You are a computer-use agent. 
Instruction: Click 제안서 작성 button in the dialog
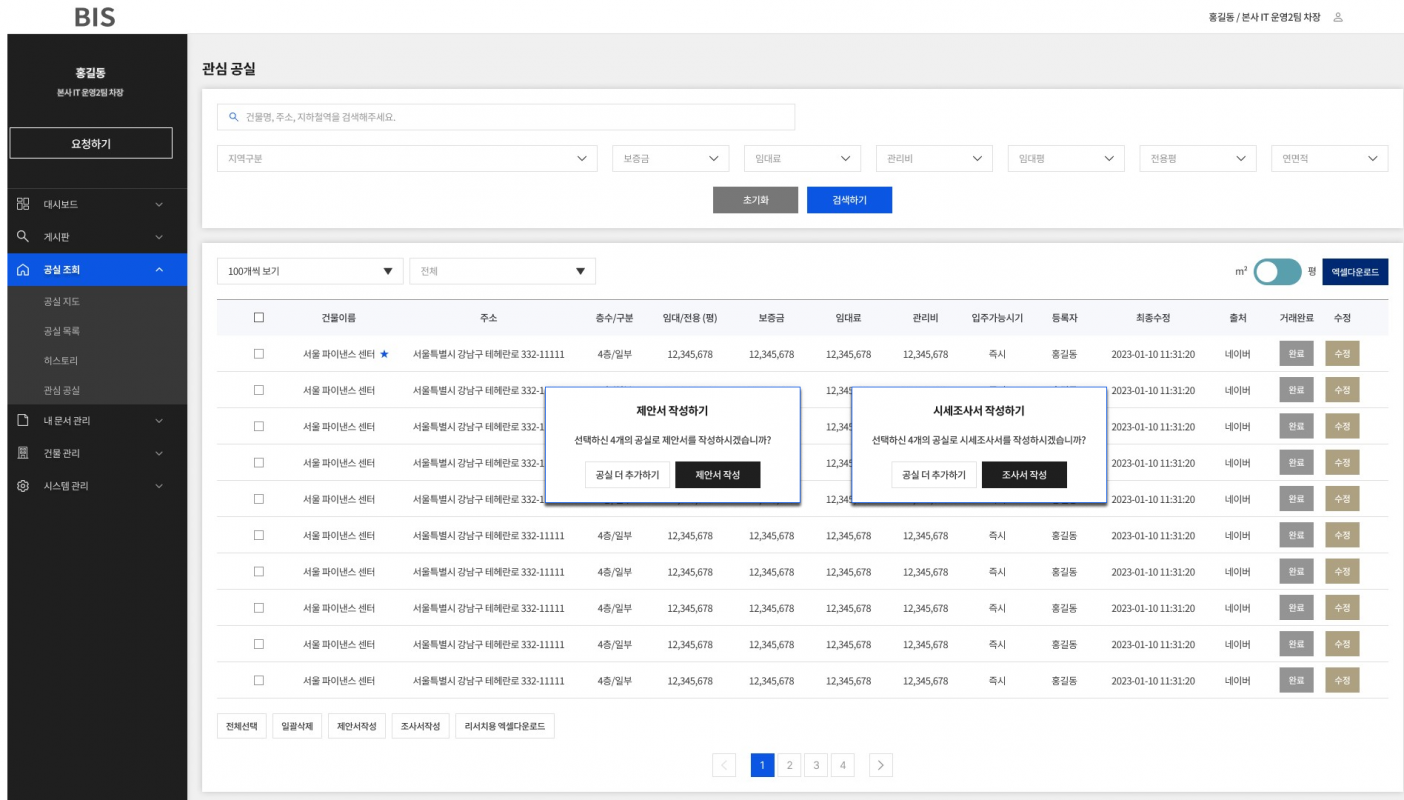(x=717, y=475)
